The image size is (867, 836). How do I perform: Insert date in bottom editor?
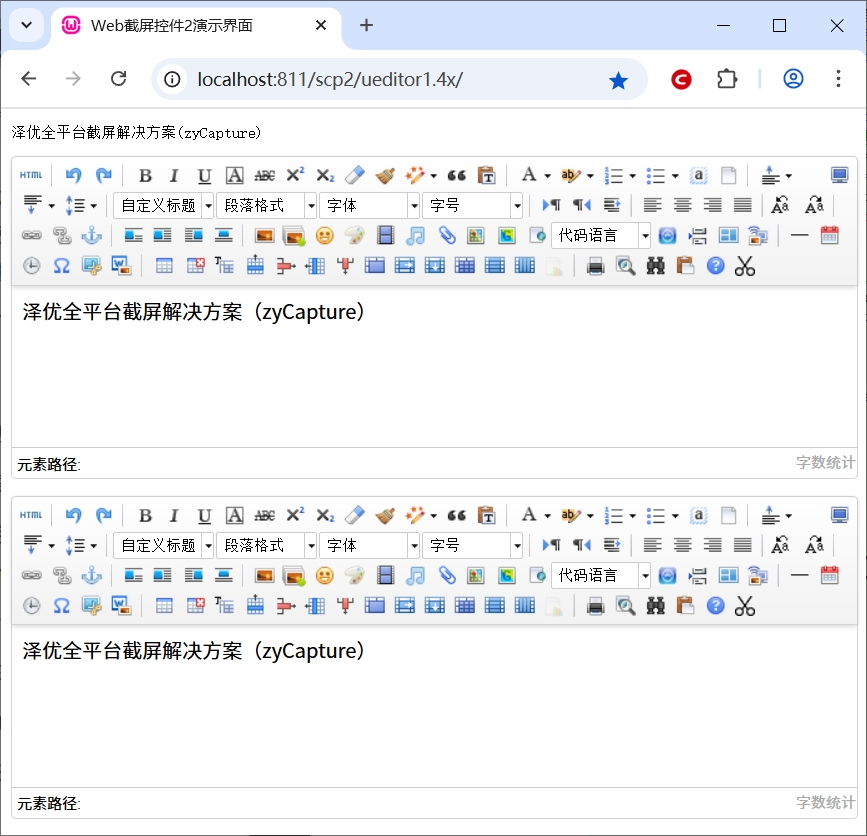[x=829, y=575]
